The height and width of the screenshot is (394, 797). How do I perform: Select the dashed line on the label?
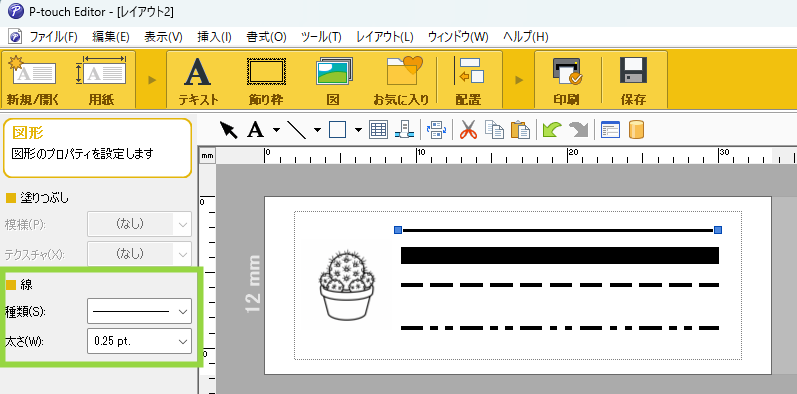[x=560, y=285]
